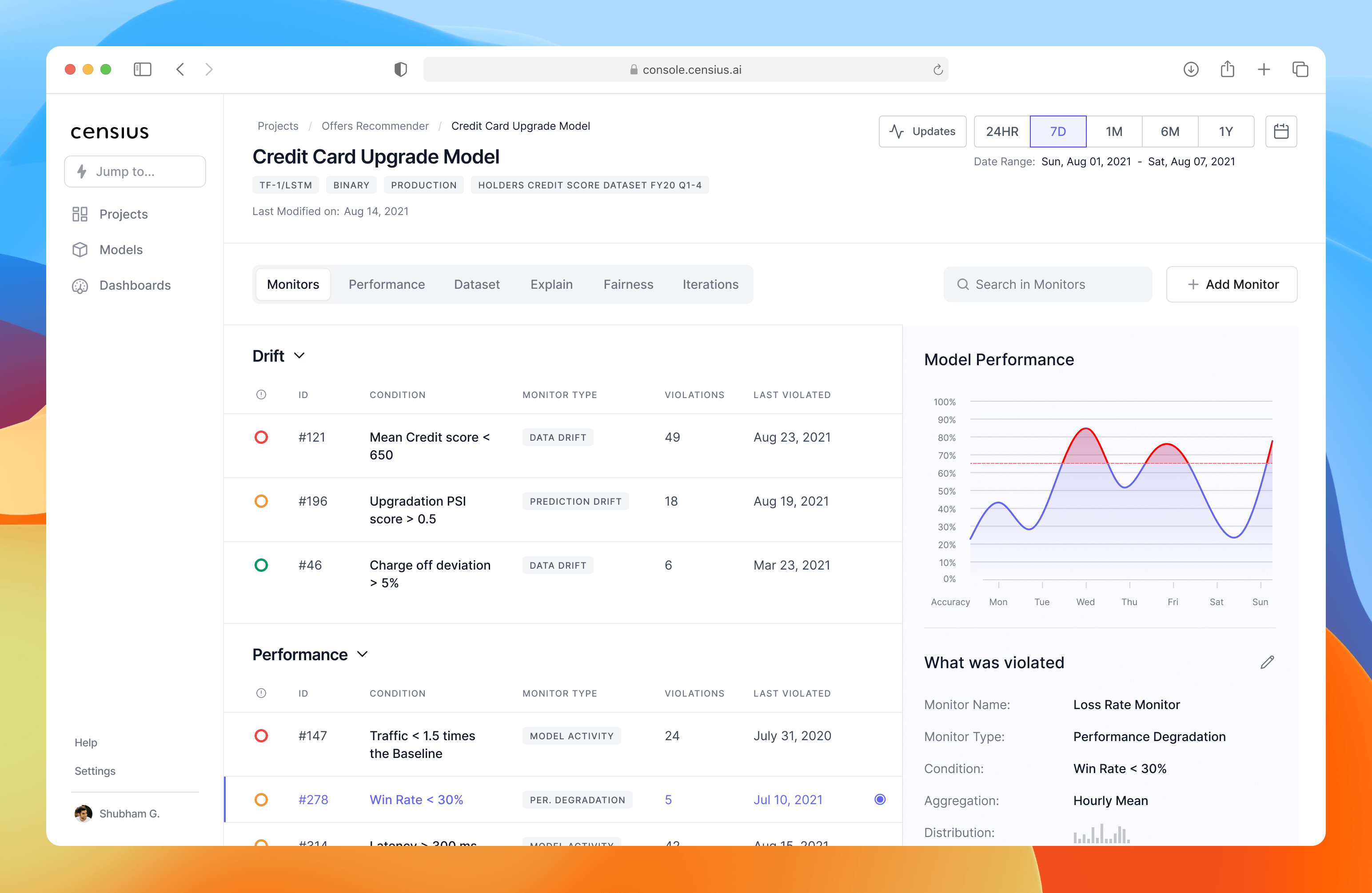Click the TF-1/LSTM tag

(x=285, y=185)
